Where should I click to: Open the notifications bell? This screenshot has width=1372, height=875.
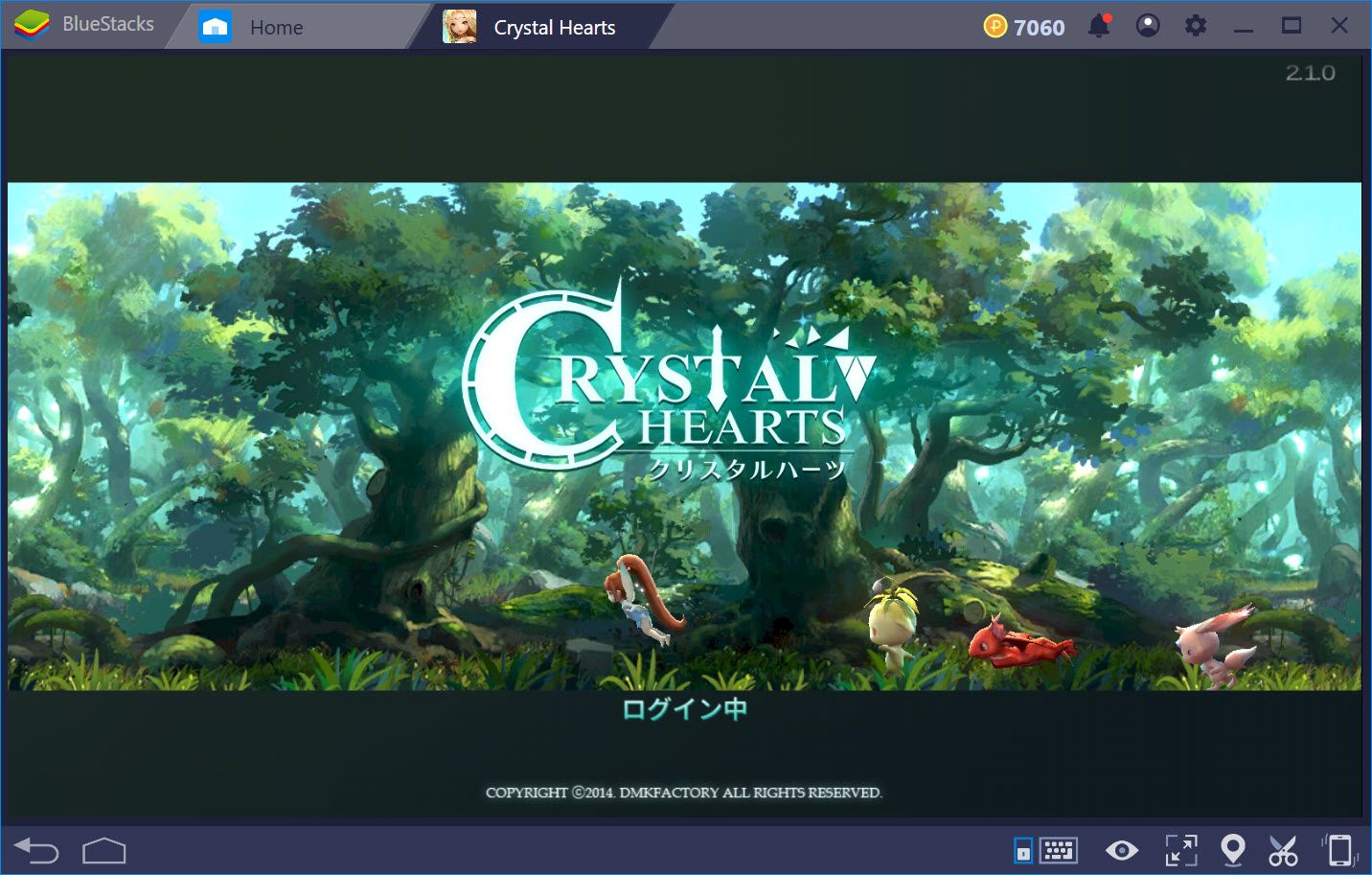tap(1099, 26)
